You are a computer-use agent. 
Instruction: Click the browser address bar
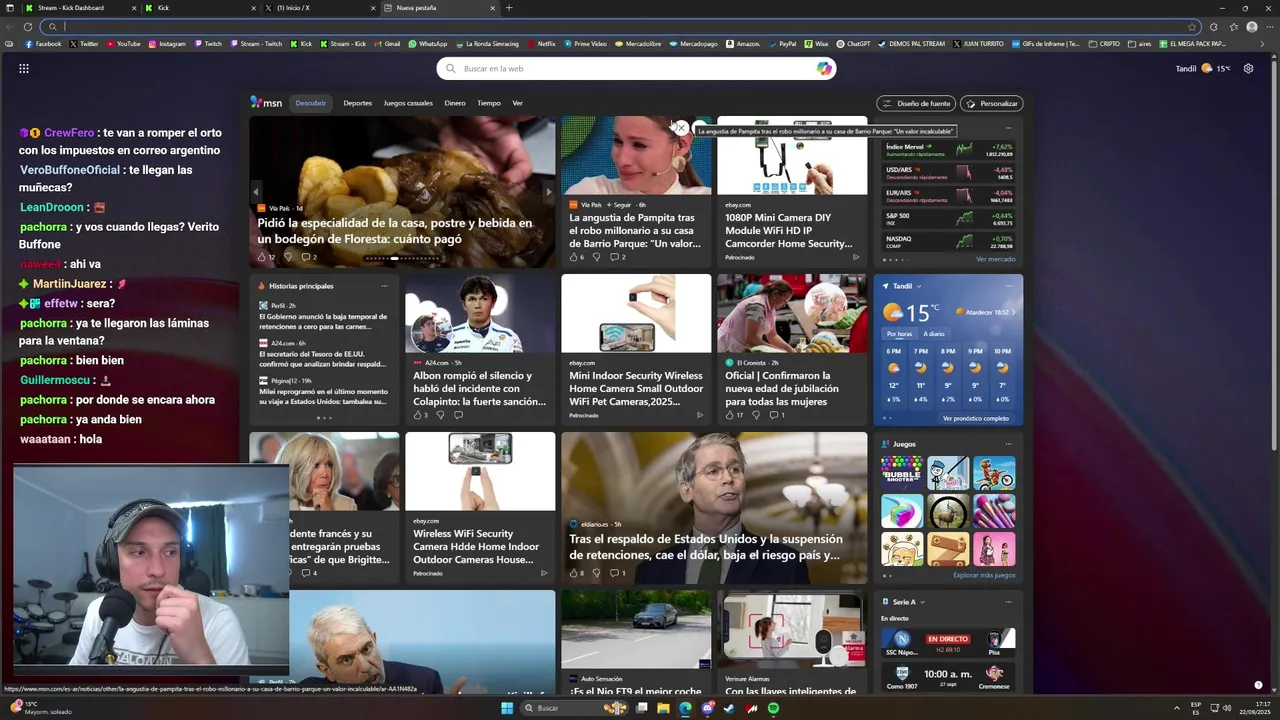(x=620, y=27)
